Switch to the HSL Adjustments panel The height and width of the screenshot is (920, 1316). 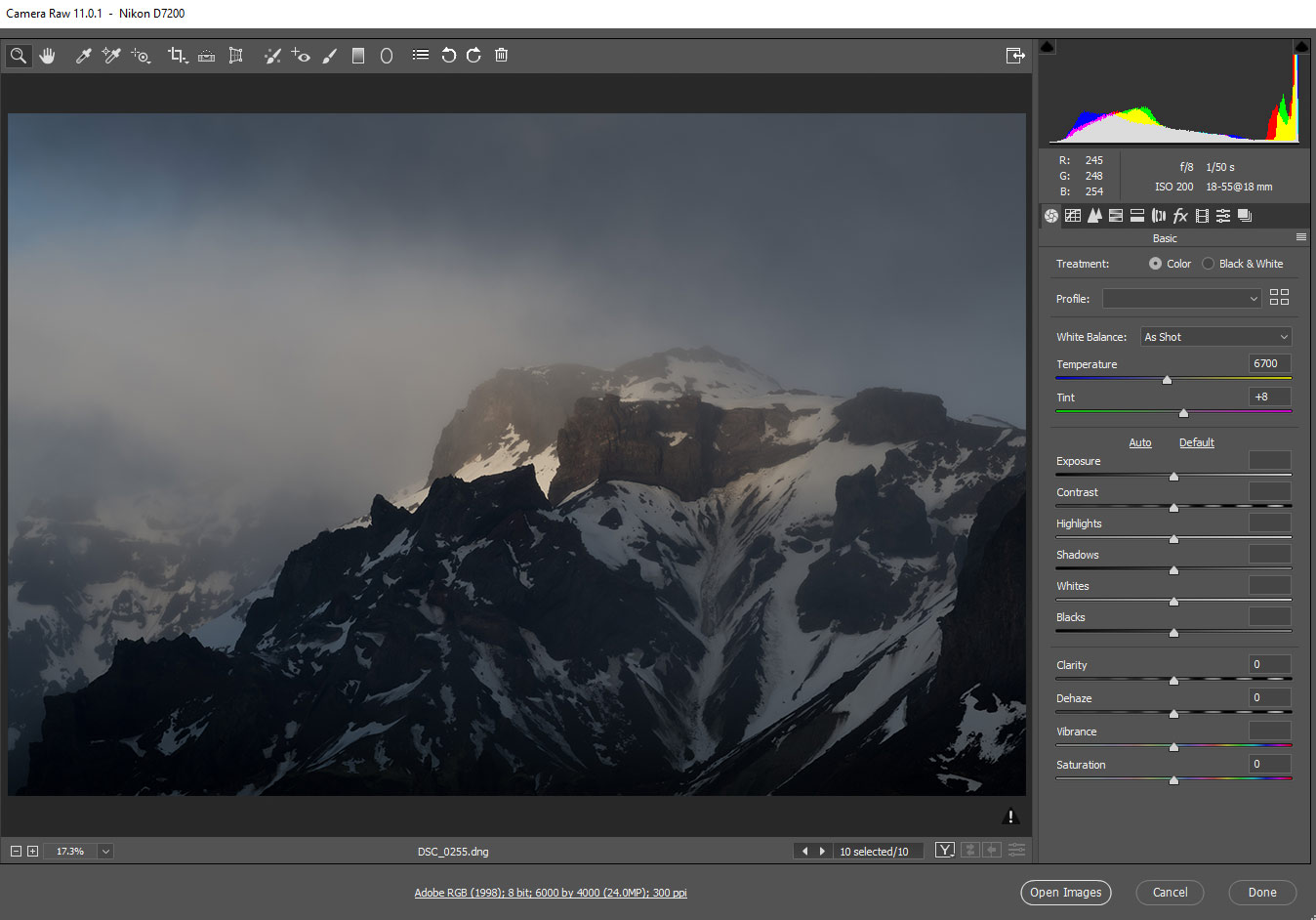click(1116, 216)
